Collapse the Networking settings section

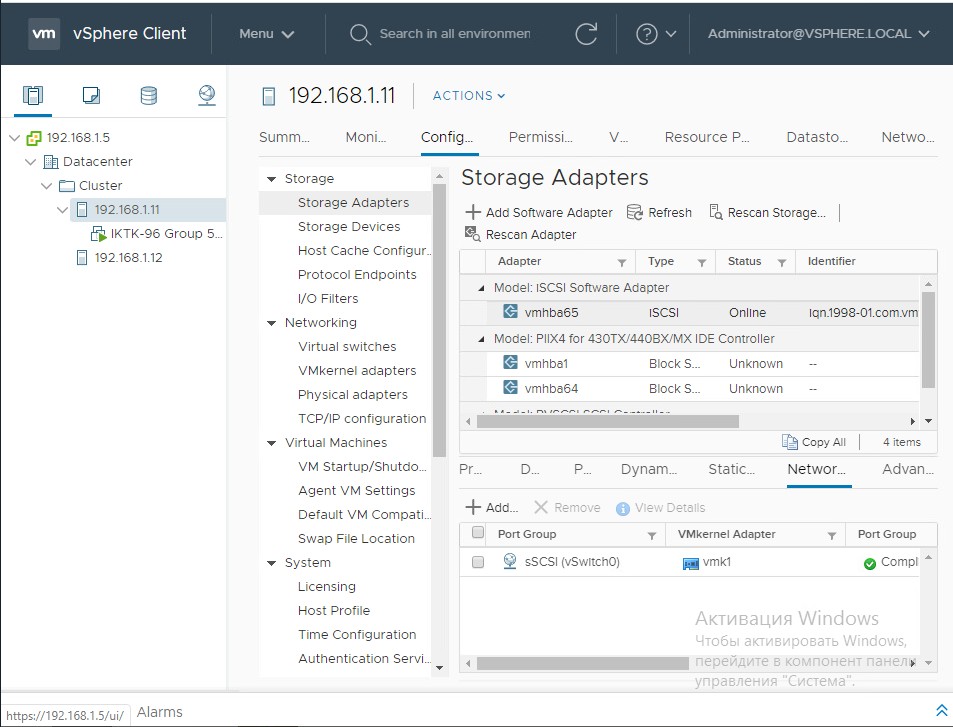[x=272, y=323]
